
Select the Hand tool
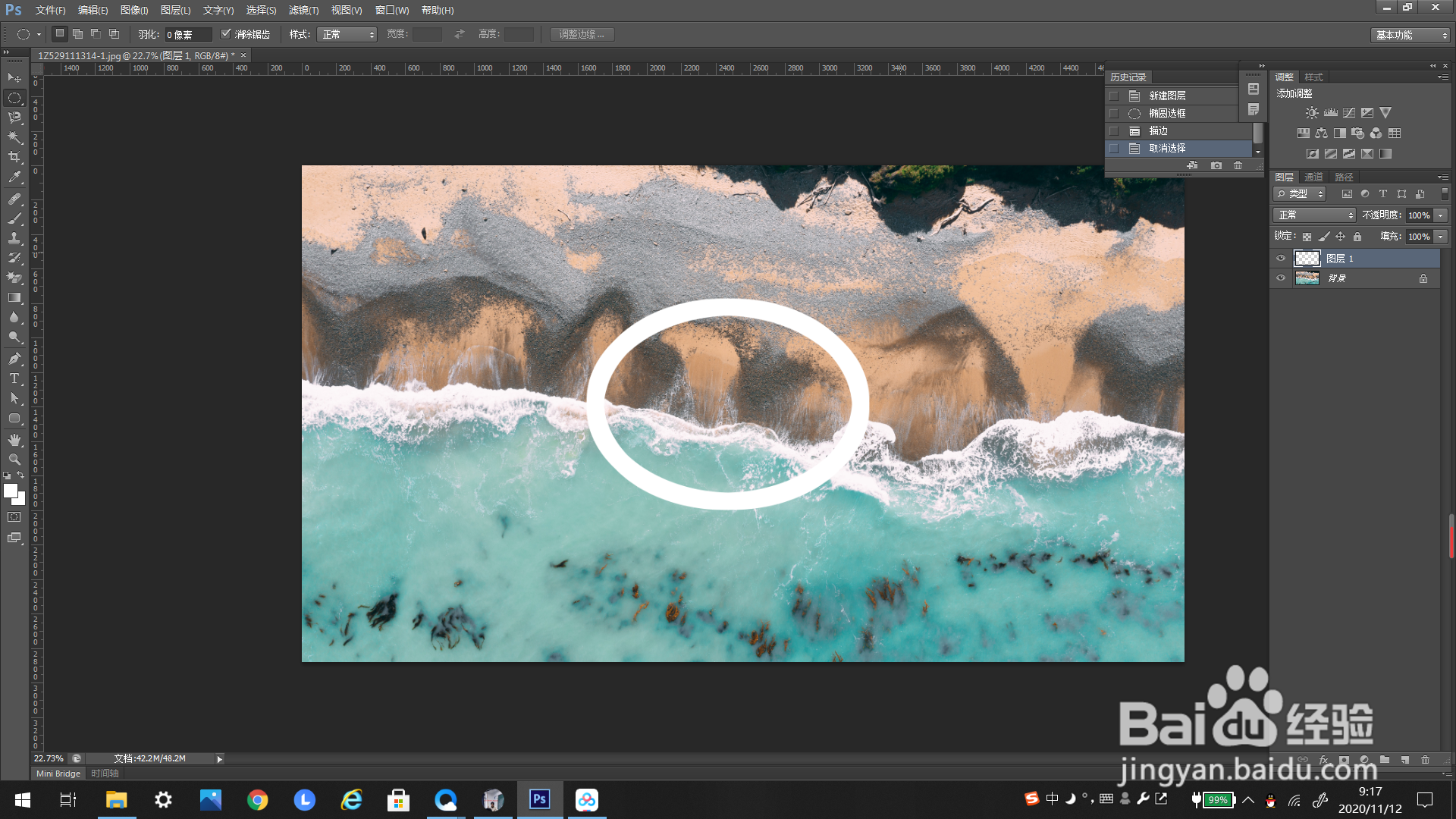14,440
